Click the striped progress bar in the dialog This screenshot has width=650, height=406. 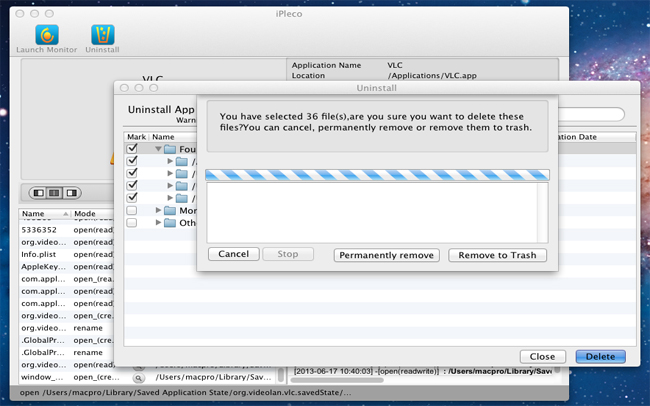coord(377,174)
